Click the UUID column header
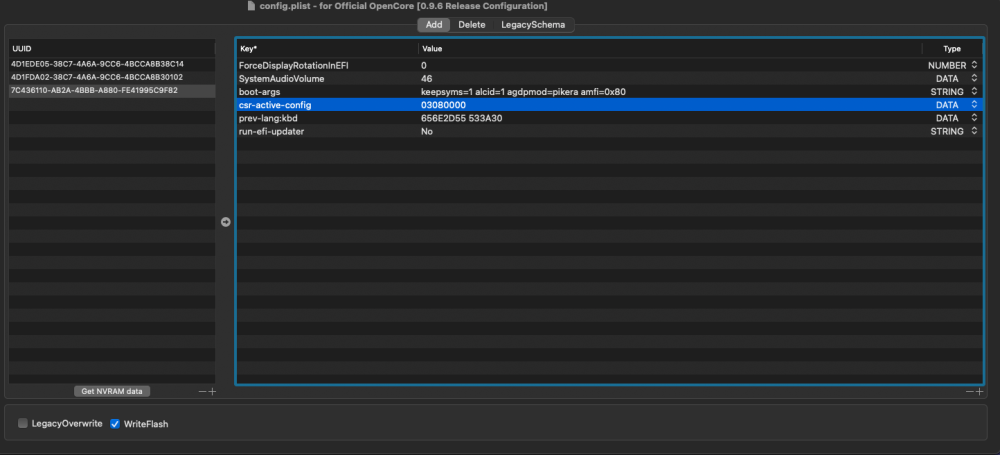The height and width of the screenshot is (455, 1000). point(112,49)
